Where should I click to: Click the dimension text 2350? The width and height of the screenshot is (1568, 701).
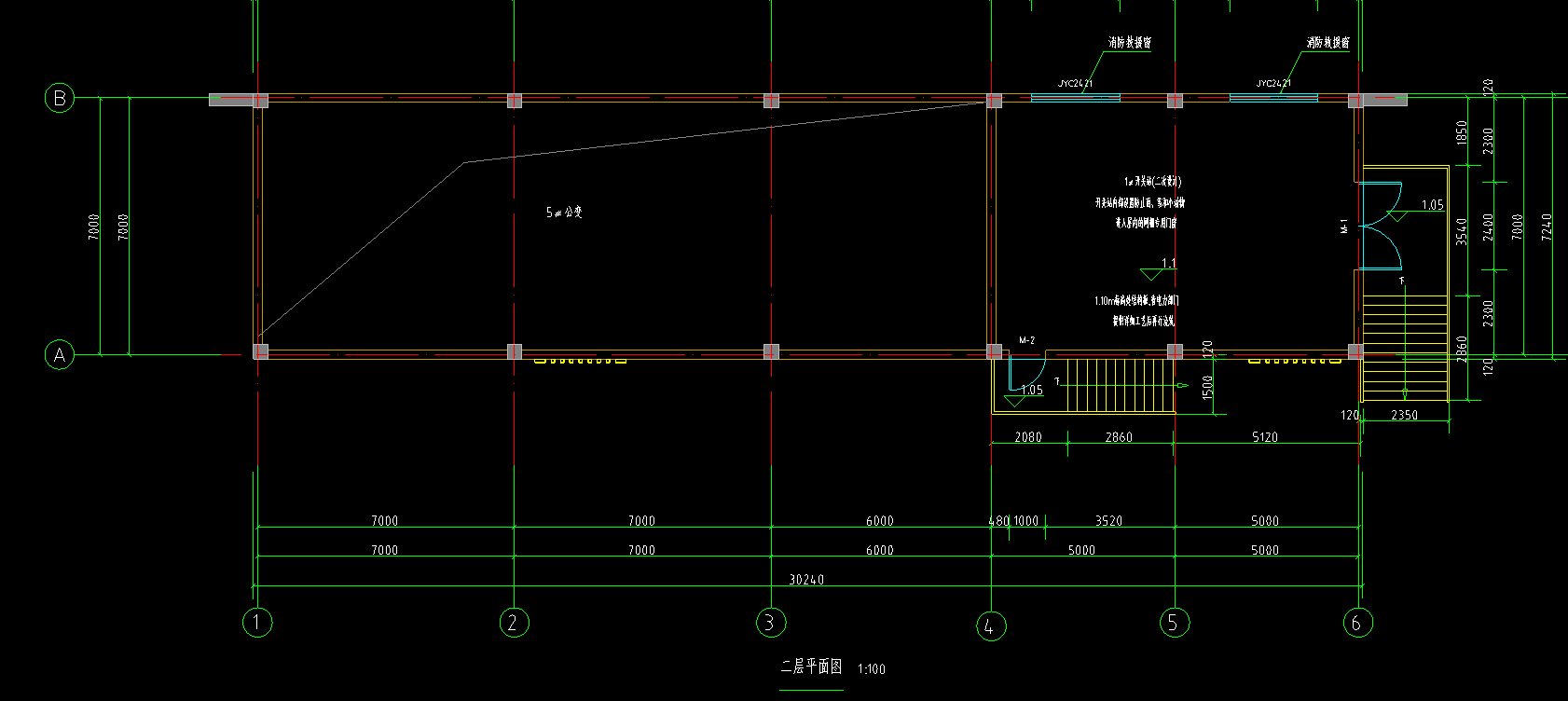pos(1404,415)
